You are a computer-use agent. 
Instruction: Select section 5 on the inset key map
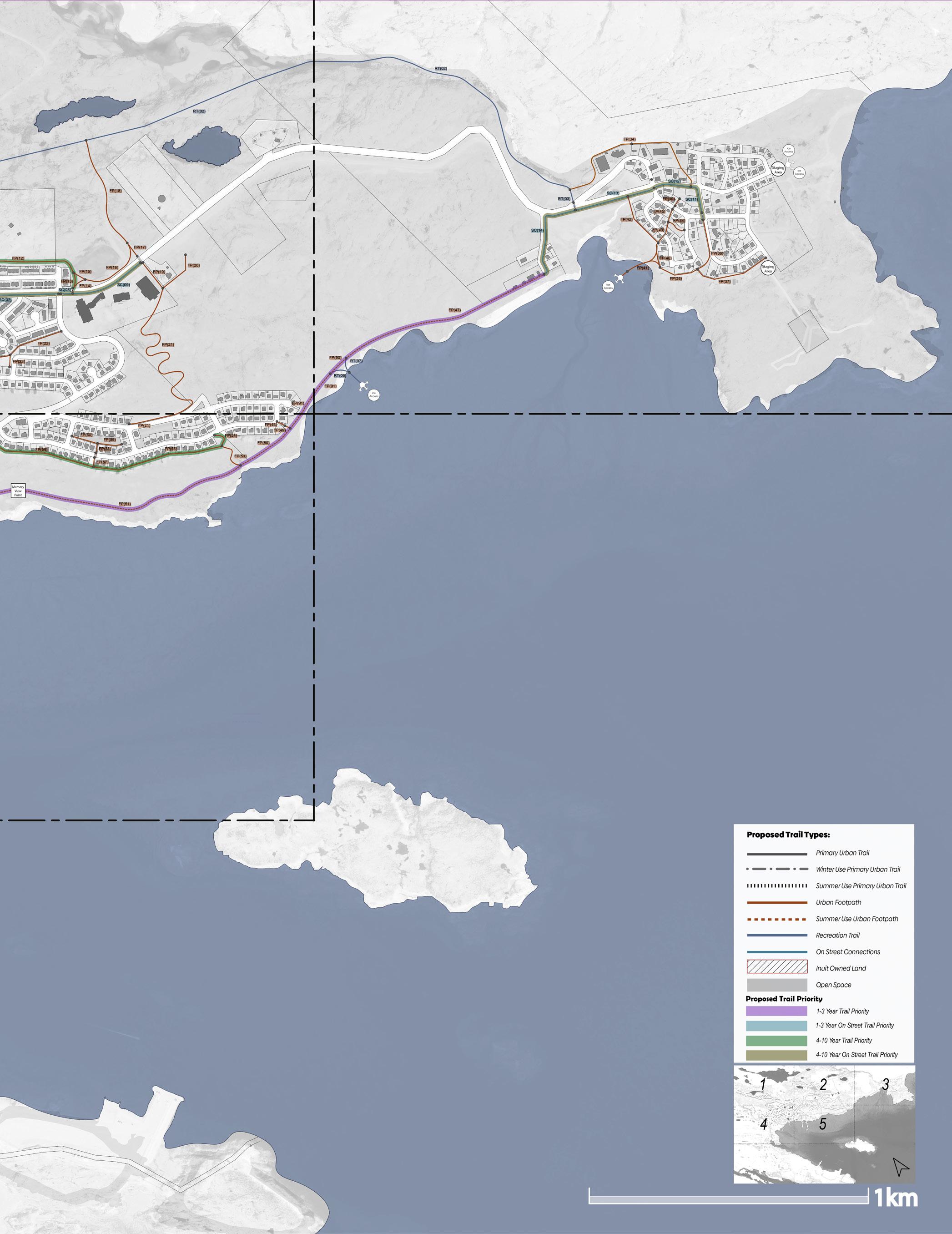(x=823, y=1124)
